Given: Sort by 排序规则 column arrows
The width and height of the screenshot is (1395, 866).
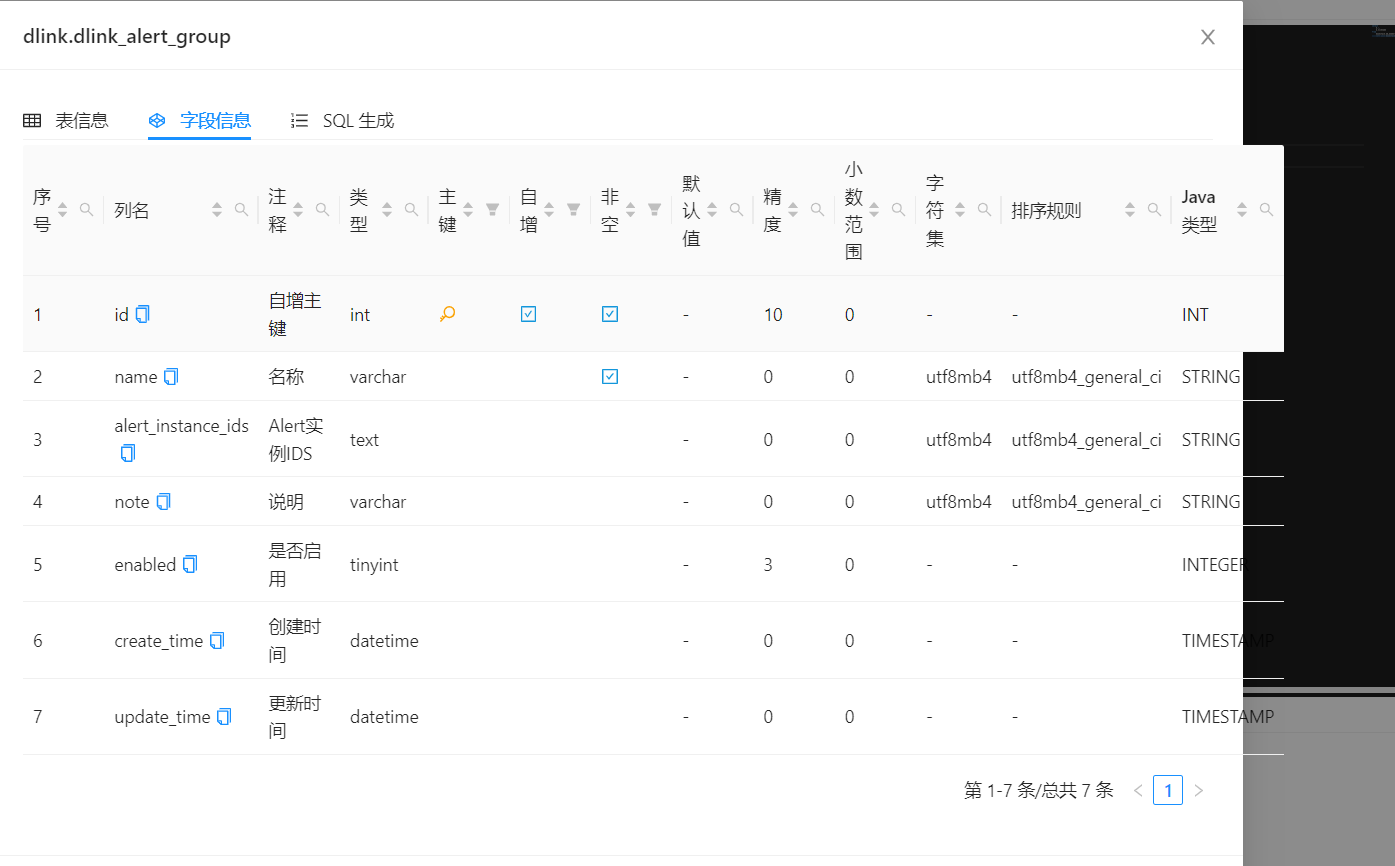Looking at the screenshot, I should 1130,210.
